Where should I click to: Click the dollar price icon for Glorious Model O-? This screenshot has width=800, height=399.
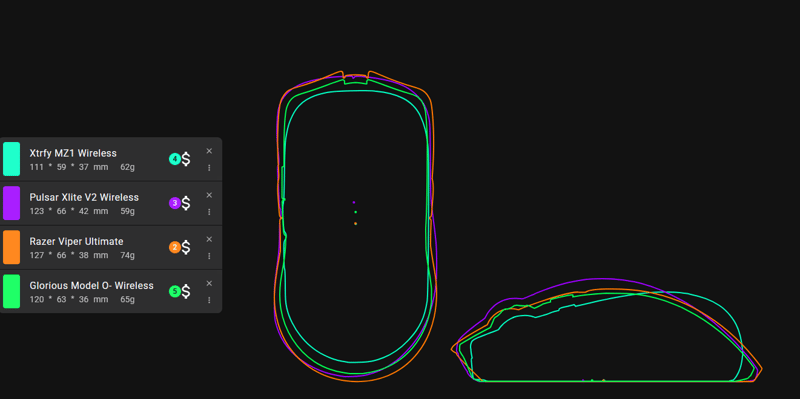pyautogui.click(x=186, y=291)
